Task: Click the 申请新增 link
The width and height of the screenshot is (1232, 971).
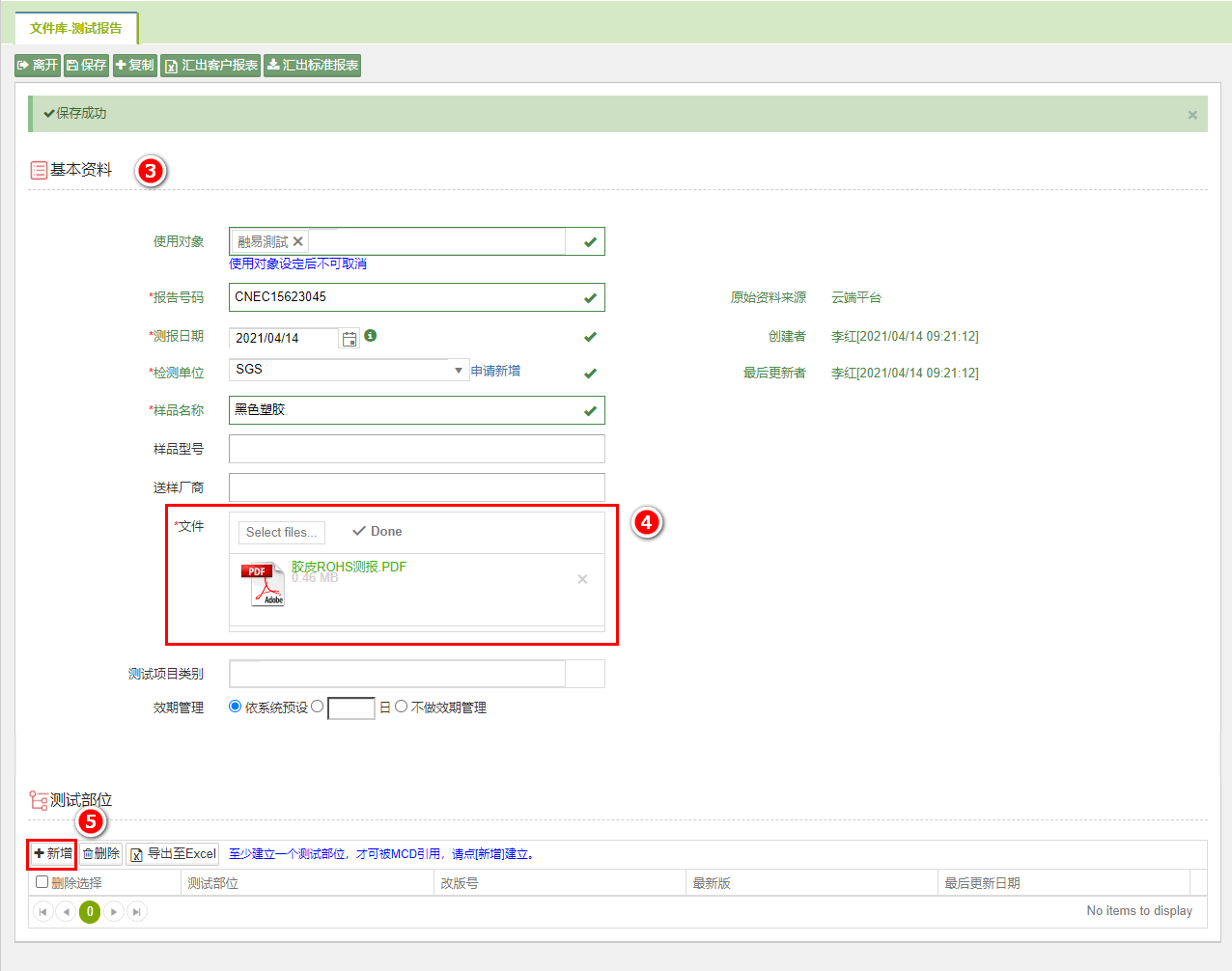Action: pyautogui.click(x=495, y=371)
